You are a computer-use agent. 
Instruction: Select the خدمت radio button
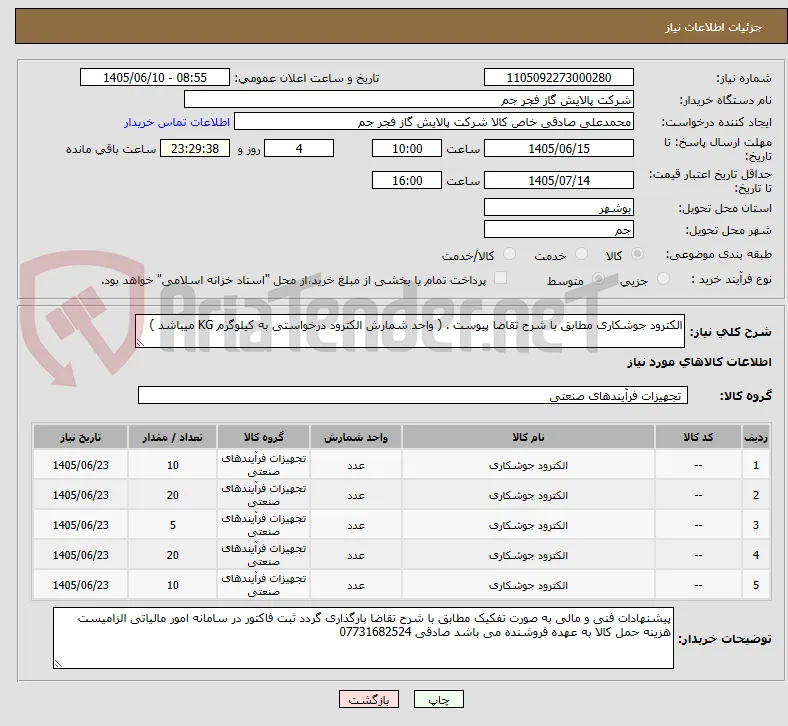[x=581, y=254]
